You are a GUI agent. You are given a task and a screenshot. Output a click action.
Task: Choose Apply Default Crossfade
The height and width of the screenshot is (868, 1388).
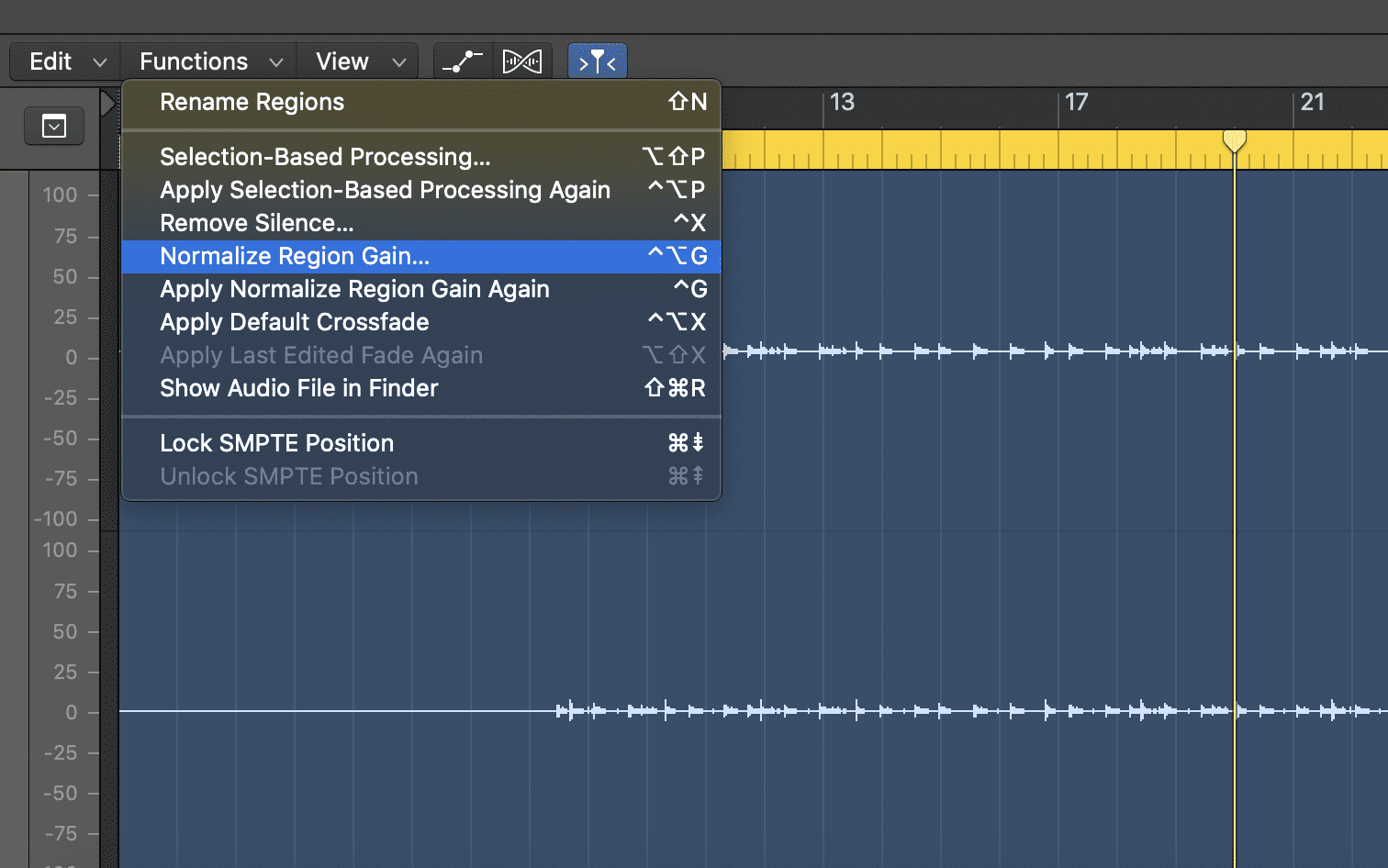pyautogui.click(x=294, y=322)
